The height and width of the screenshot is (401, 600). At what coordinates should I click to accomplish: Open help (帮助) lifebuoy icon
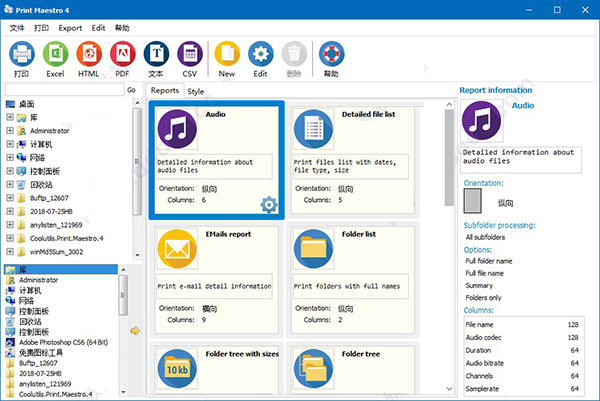[332, 54]
